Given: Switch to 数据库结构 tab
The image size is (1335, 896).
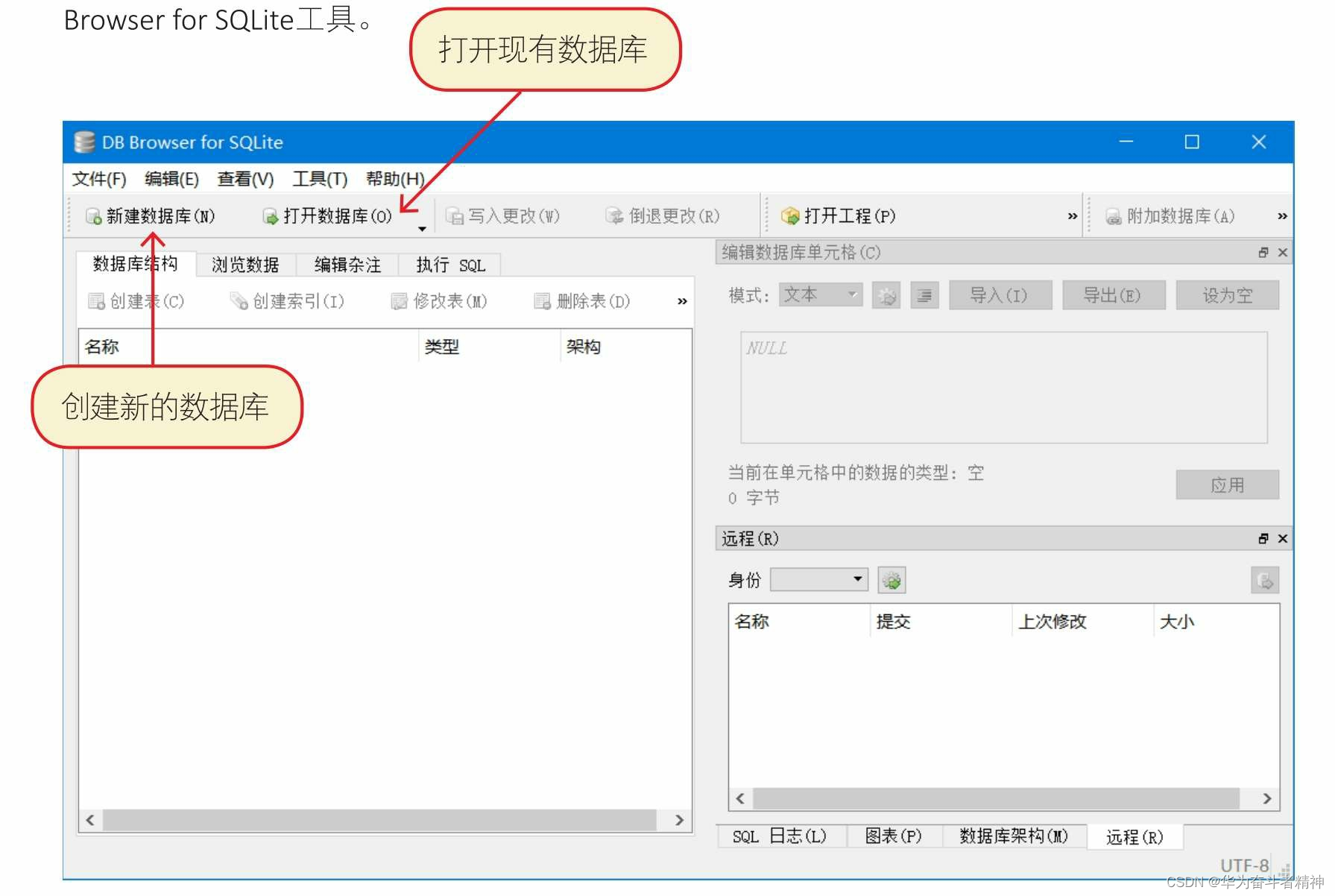Looking at the screenshot, I should (136, 264).
